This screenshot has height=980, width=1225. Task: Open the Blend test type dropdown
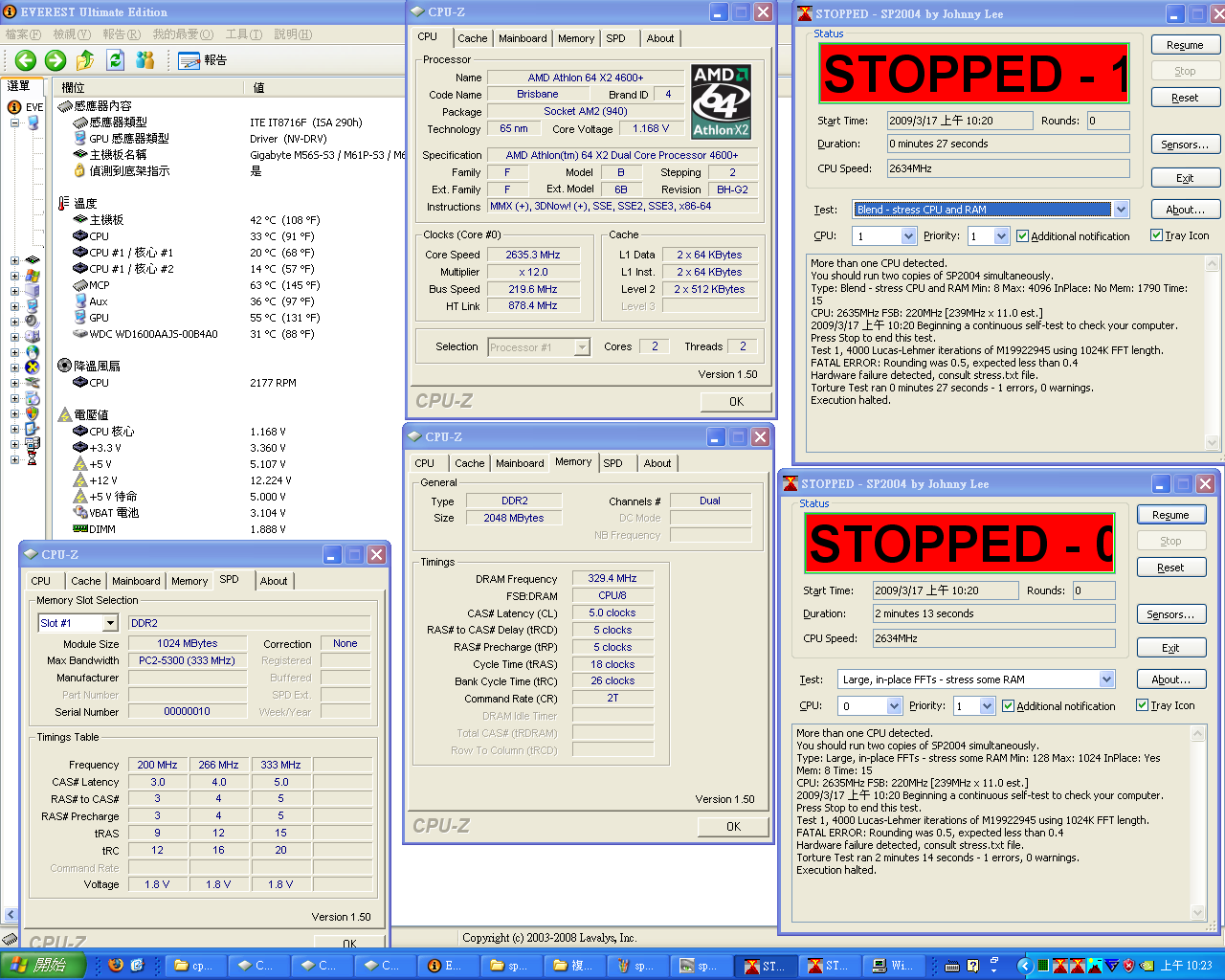[1122, 210]
